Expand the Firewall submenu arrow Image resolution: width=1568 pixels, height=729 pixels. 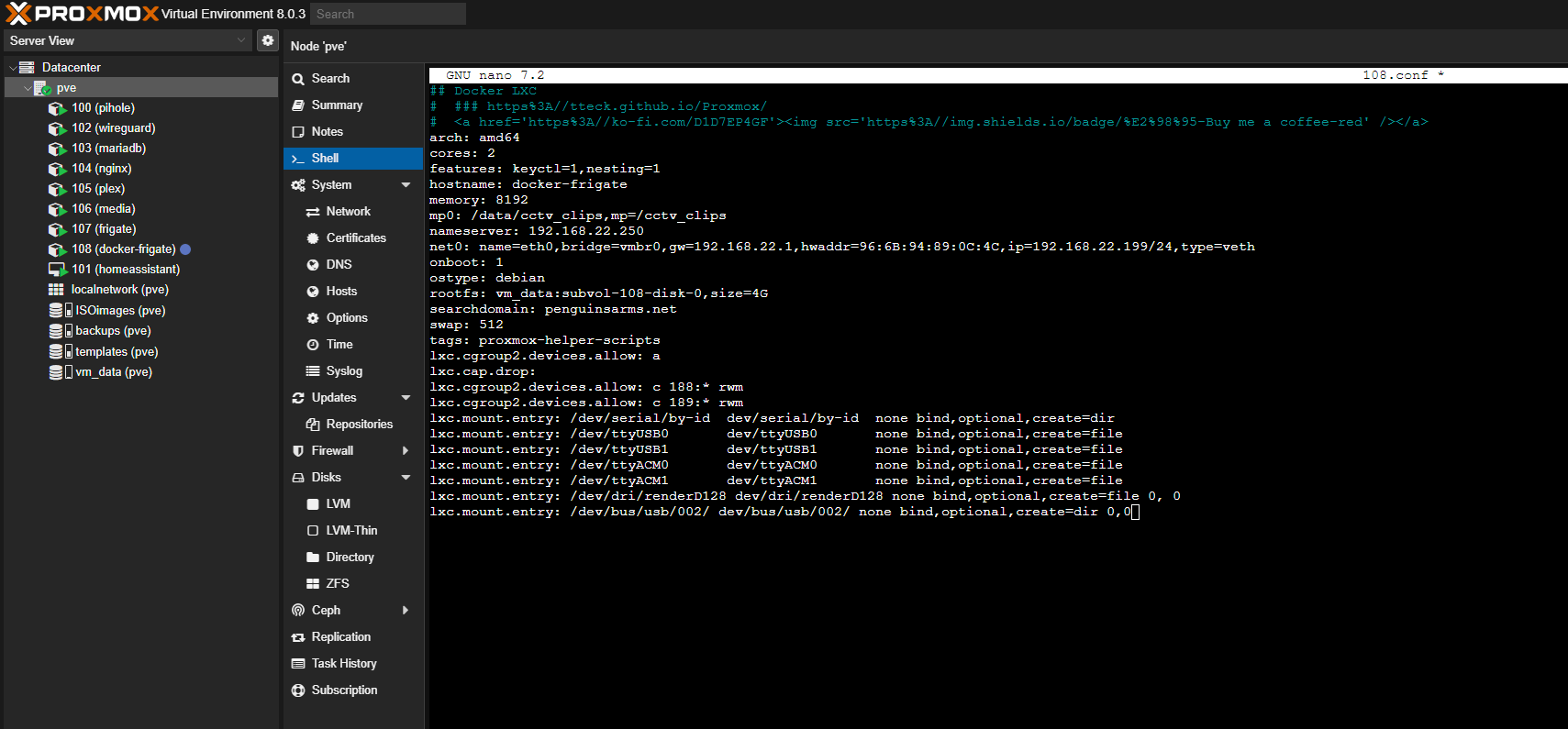click(406, 451)
